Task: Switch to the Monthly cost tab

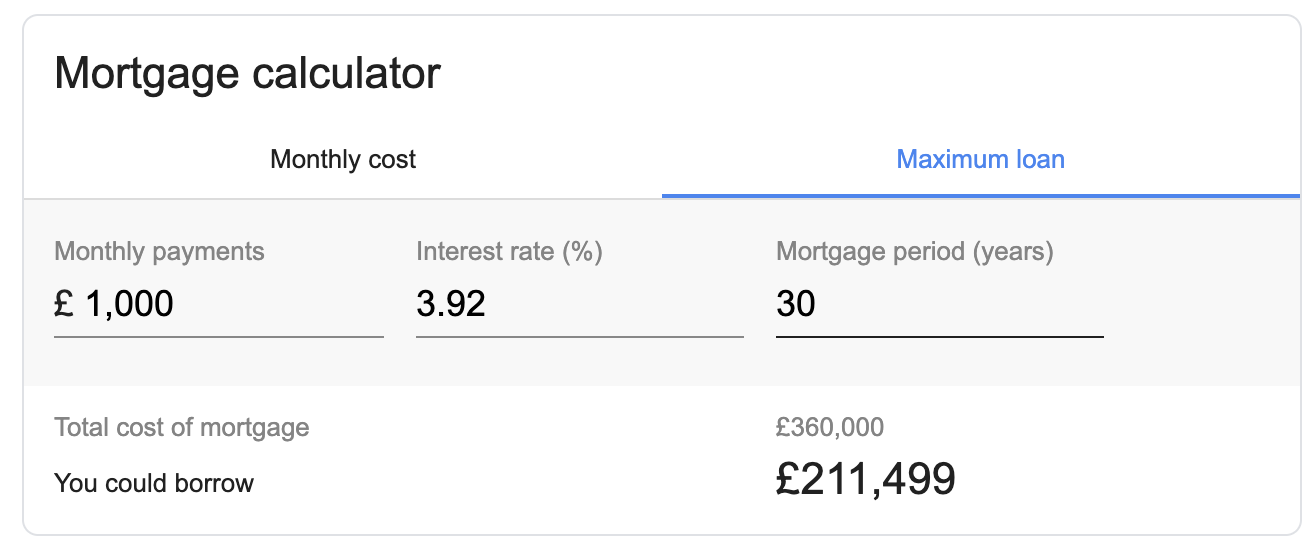Action: (343, 159)
